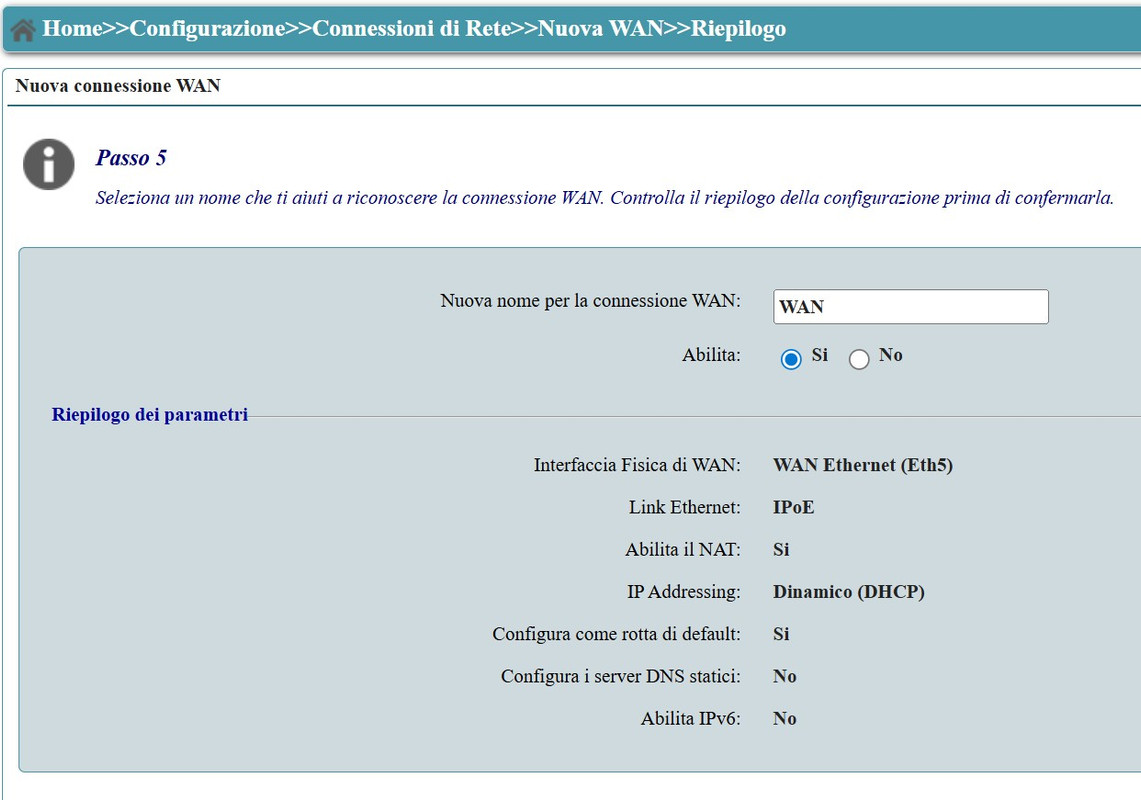Open the Connessioni di Rete breadcrumb
Screen dimensions: 1141x800
(x=411, y=28)
